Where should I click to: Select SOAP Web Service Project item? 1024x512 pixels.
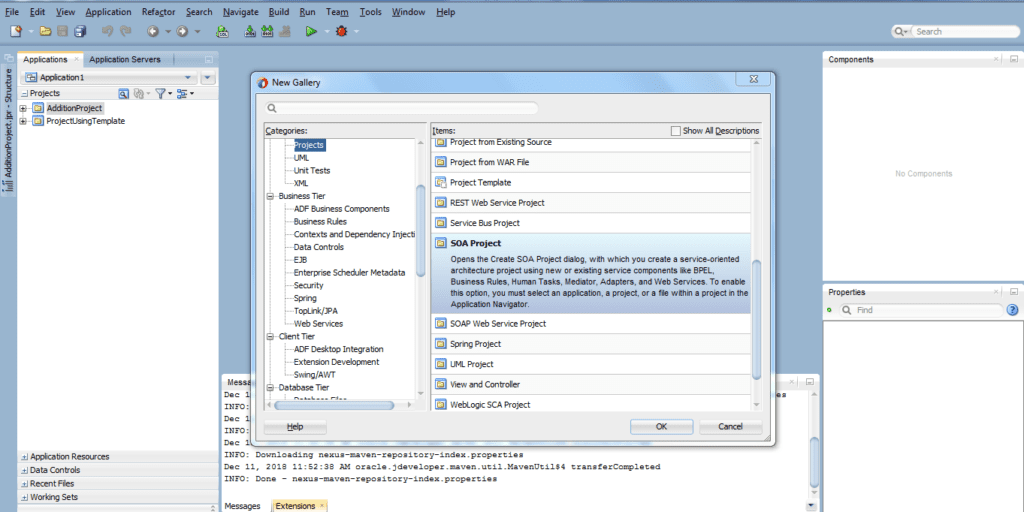click(x=591, y=324)
